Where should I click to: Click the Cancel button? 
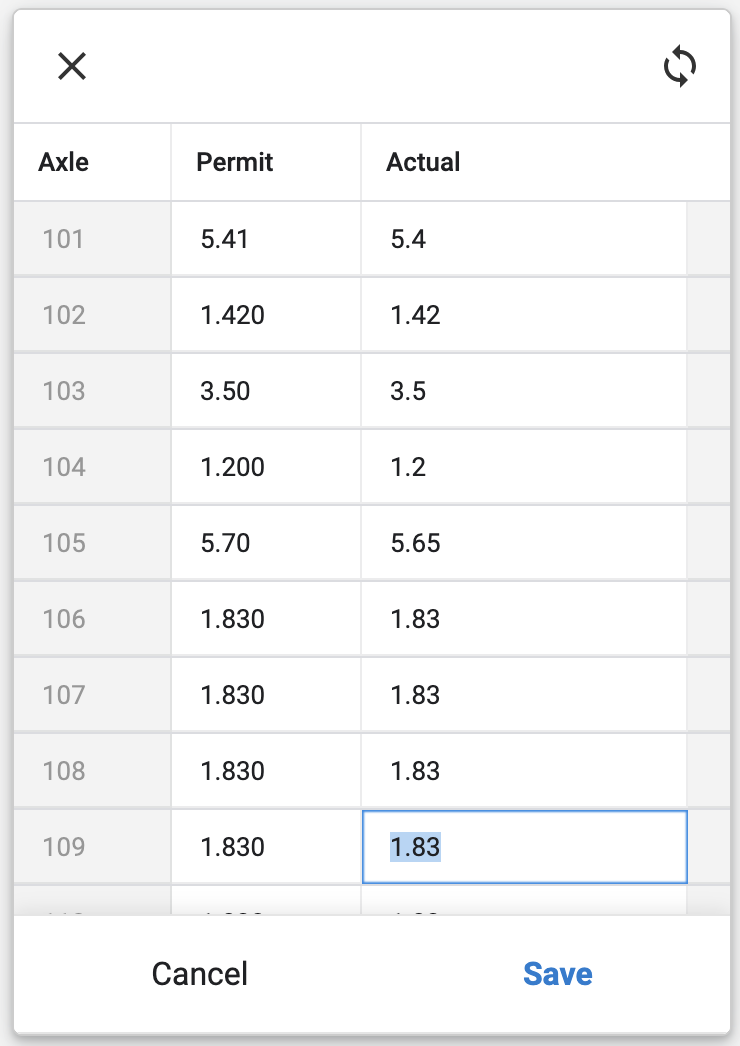tap(200, 974)
